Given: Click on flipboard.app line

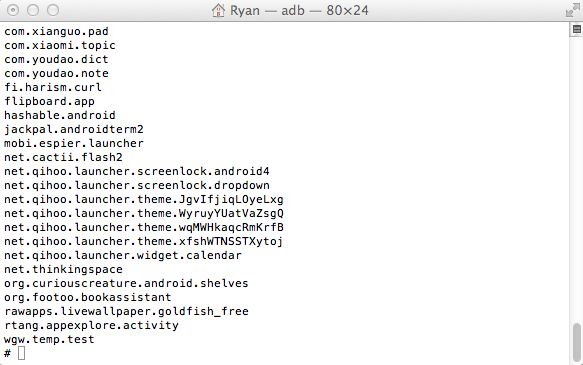Looking at the screenshot, I should coord(49,101).
